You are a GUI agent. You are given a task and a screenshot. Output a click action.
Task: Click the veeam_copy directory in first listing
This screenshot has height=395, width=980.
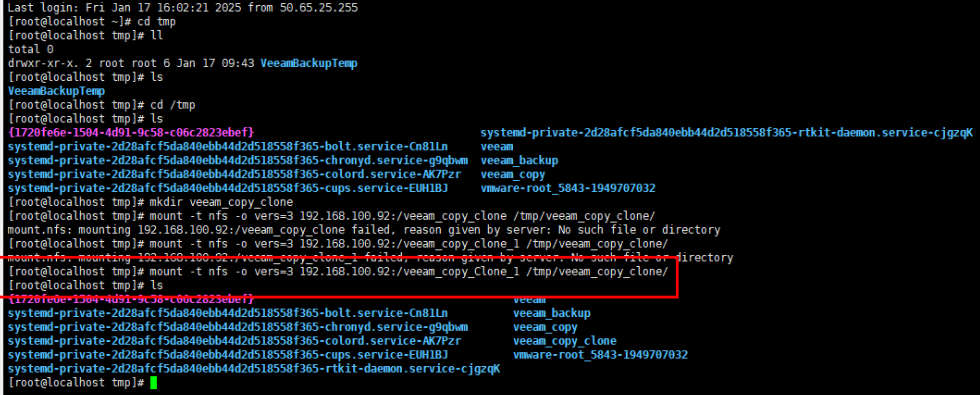click(x=513, y=174)
